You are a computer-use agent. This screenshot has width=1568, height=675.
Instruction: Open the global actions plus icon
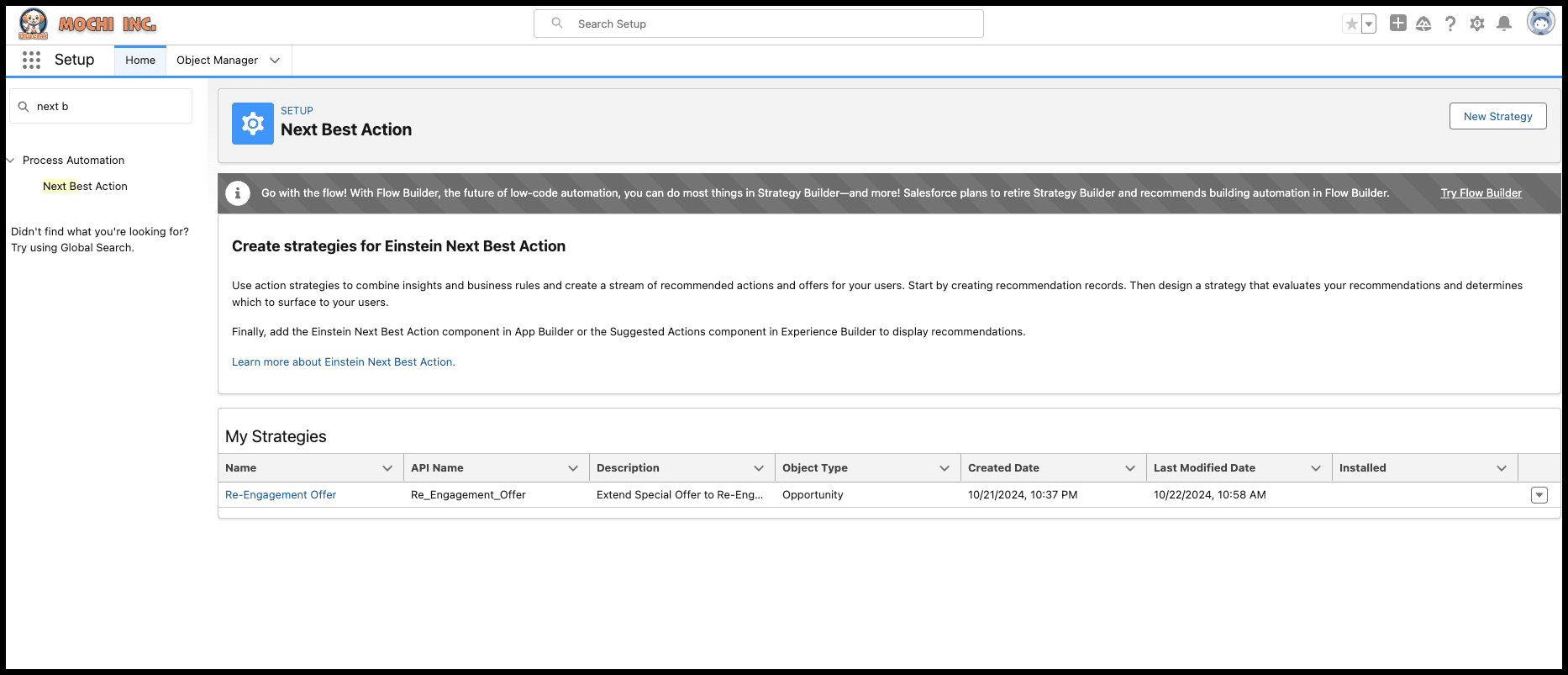1398,24
